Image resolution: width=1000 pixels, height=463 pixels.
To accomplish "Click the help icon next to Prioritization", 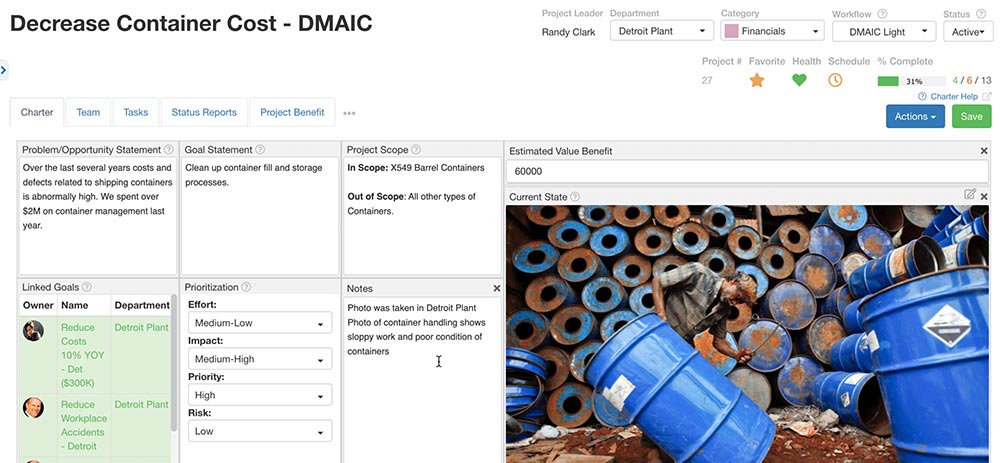I will point(246,287).
